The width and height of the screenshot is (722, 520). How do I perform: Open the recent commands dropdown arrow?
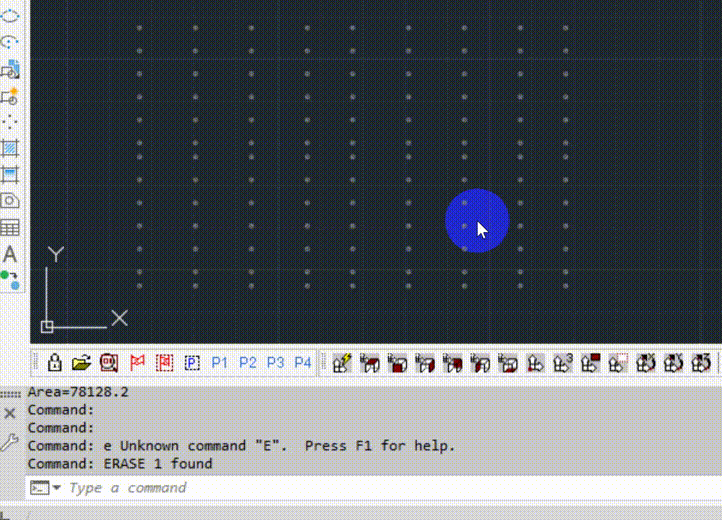click(x=57, y=487)
